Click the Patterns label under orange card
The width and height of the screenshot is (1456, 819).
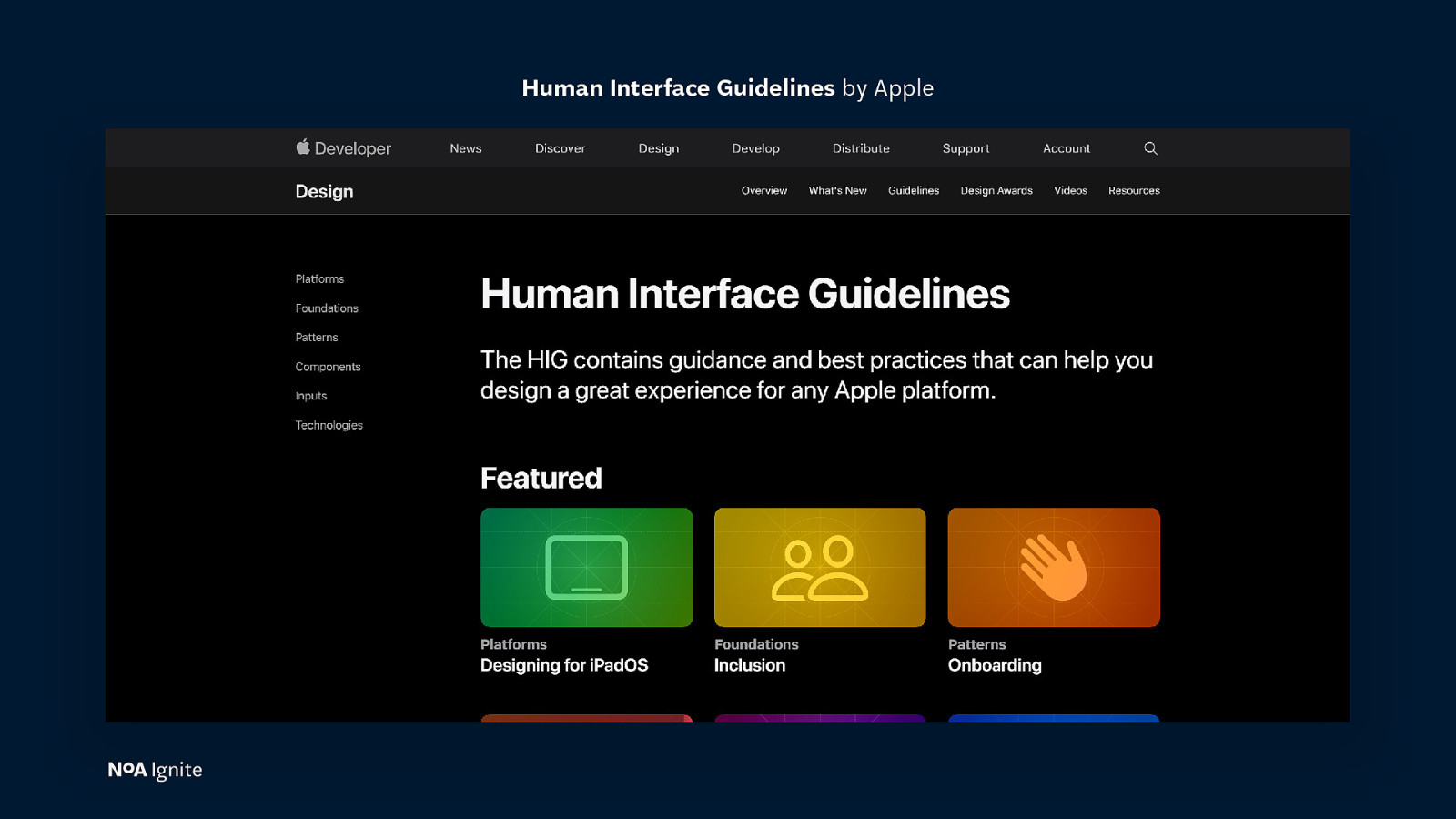[977, 644]
